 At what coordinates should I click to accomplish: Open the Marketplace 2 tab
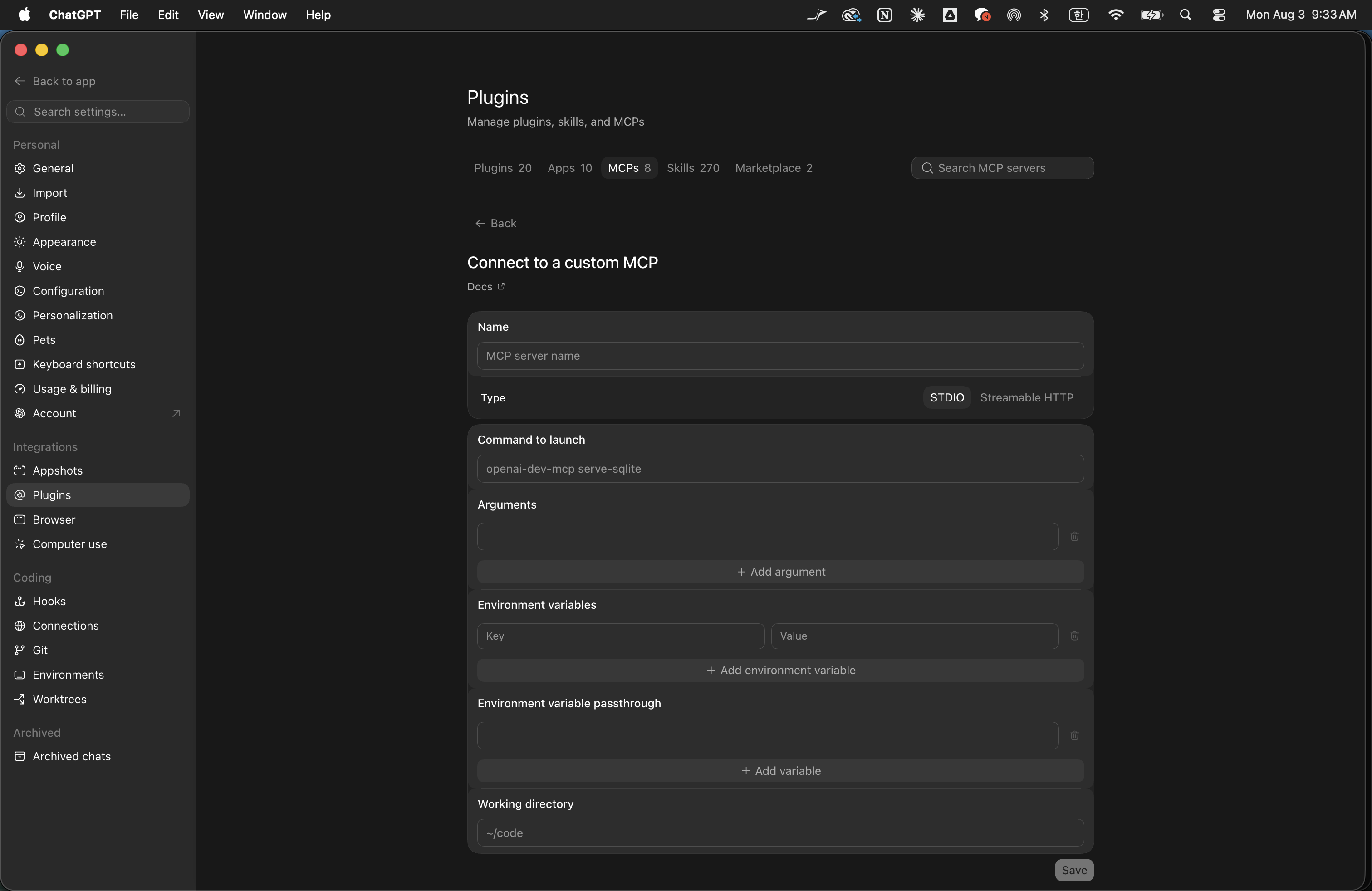tap(774, 168)
